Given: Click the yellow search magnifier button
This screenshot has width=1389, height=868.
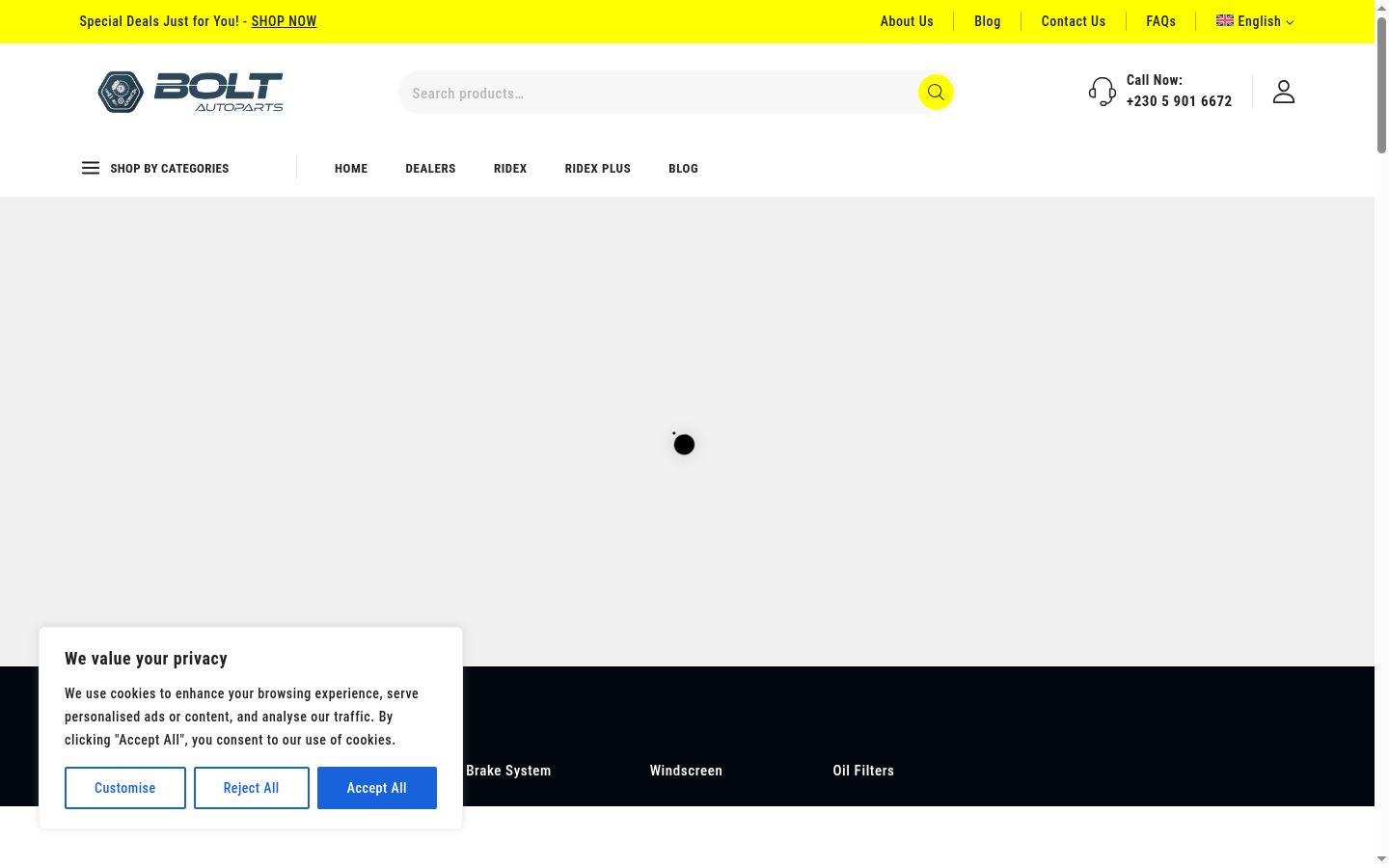Looking at the screenshot, I should tap(936, 93).
